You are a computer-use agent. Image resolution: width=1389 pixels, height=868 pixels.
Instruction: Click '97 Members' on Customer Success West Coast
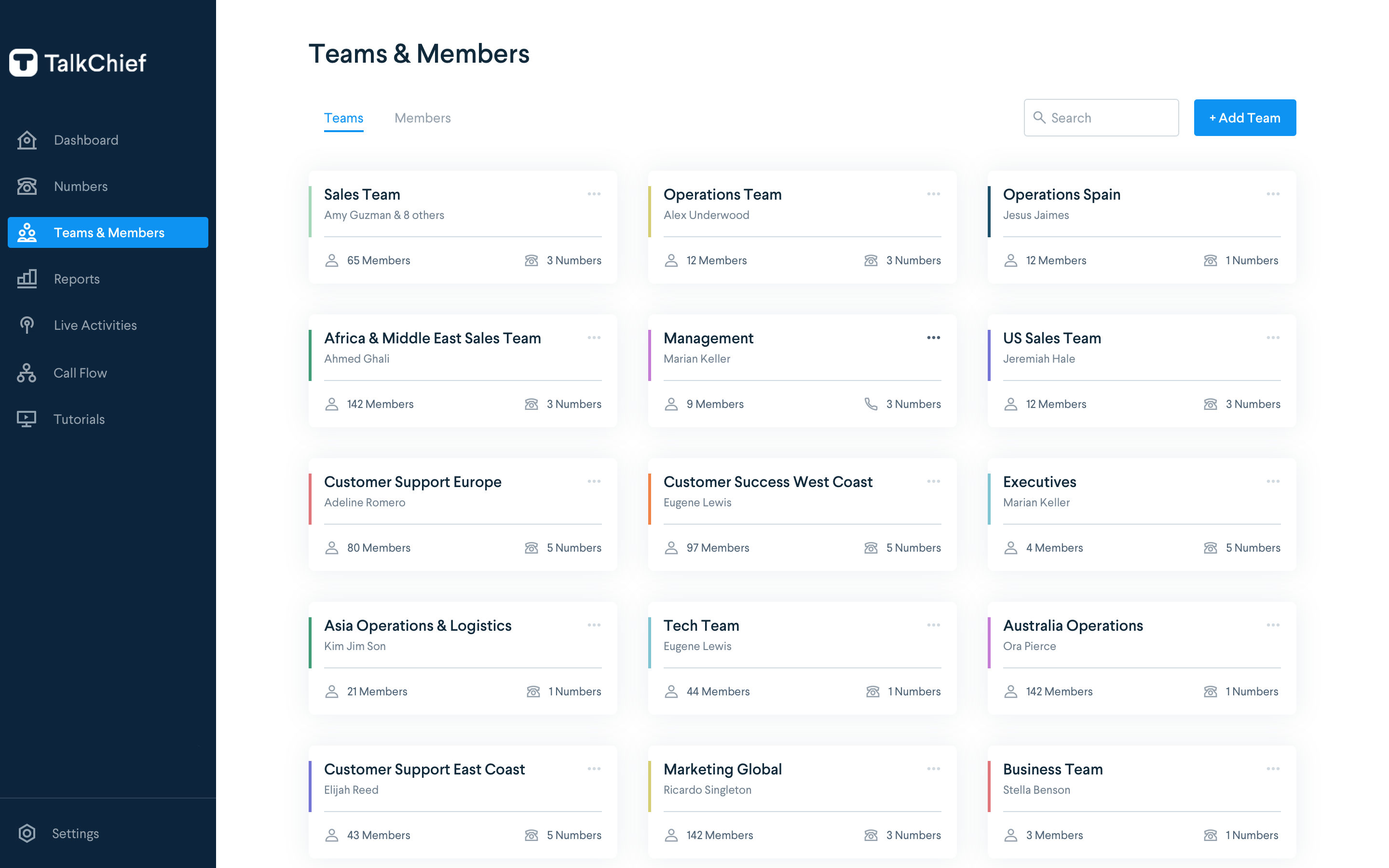[x=718, y=548]
